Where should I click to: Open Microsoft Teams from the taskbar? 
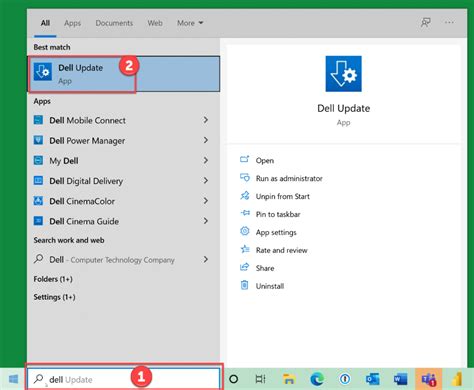point(429,379)
